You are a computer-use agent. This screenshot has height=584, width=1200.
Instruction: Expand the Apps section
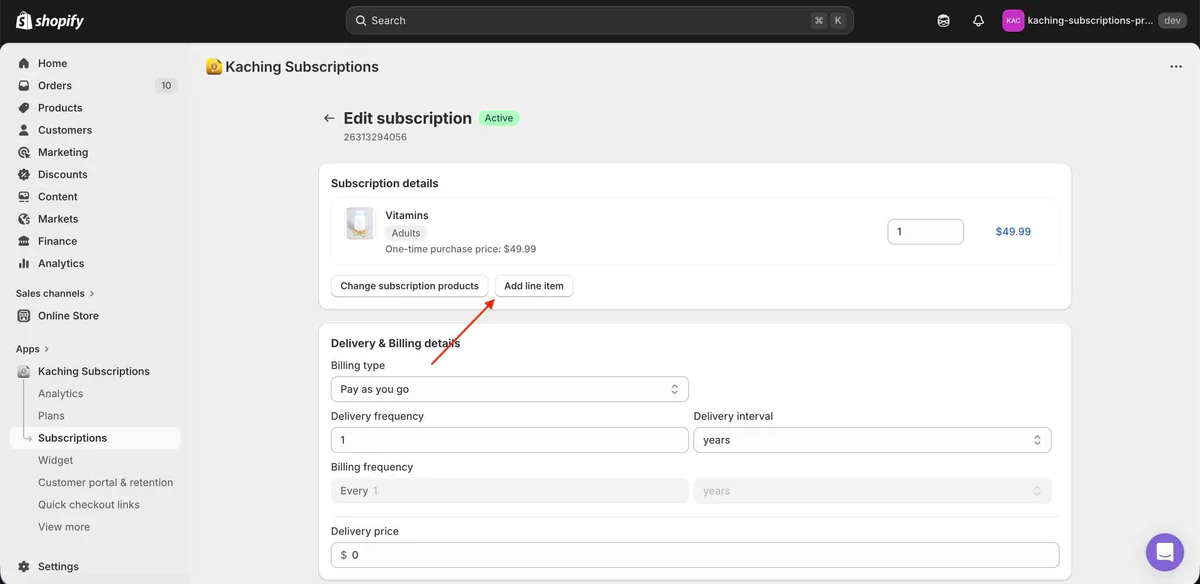click(x=33, y=349)
